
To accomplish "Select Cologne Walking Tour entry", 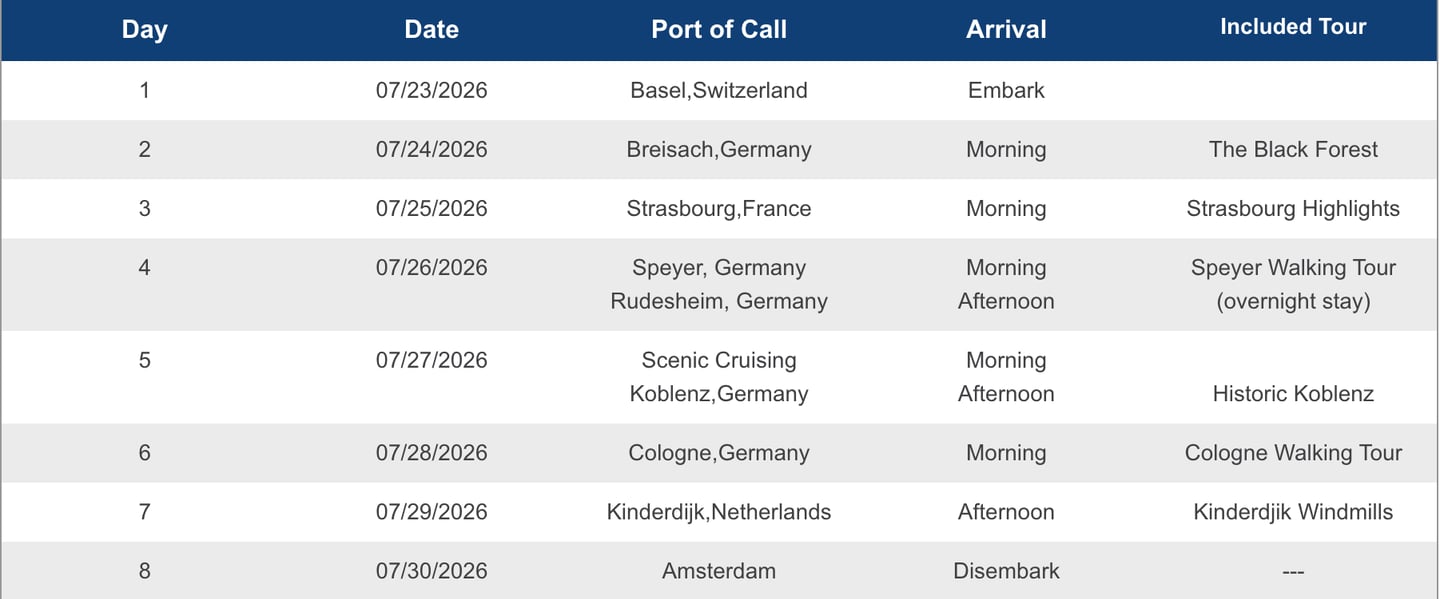I will coord(1293,453).
